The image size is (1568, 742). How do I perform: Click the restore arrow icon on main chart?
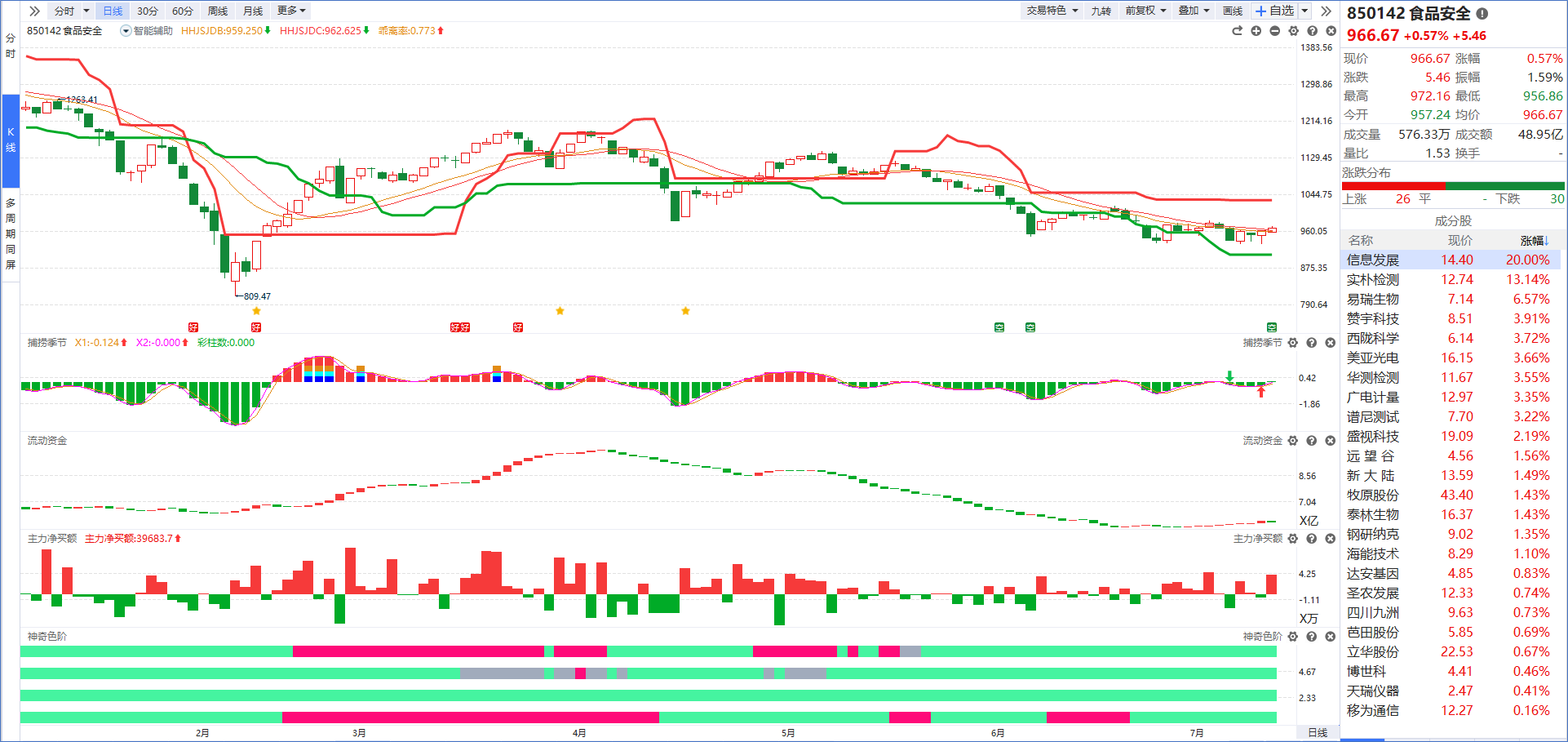pyautogui.click(x=1237, y=31)
